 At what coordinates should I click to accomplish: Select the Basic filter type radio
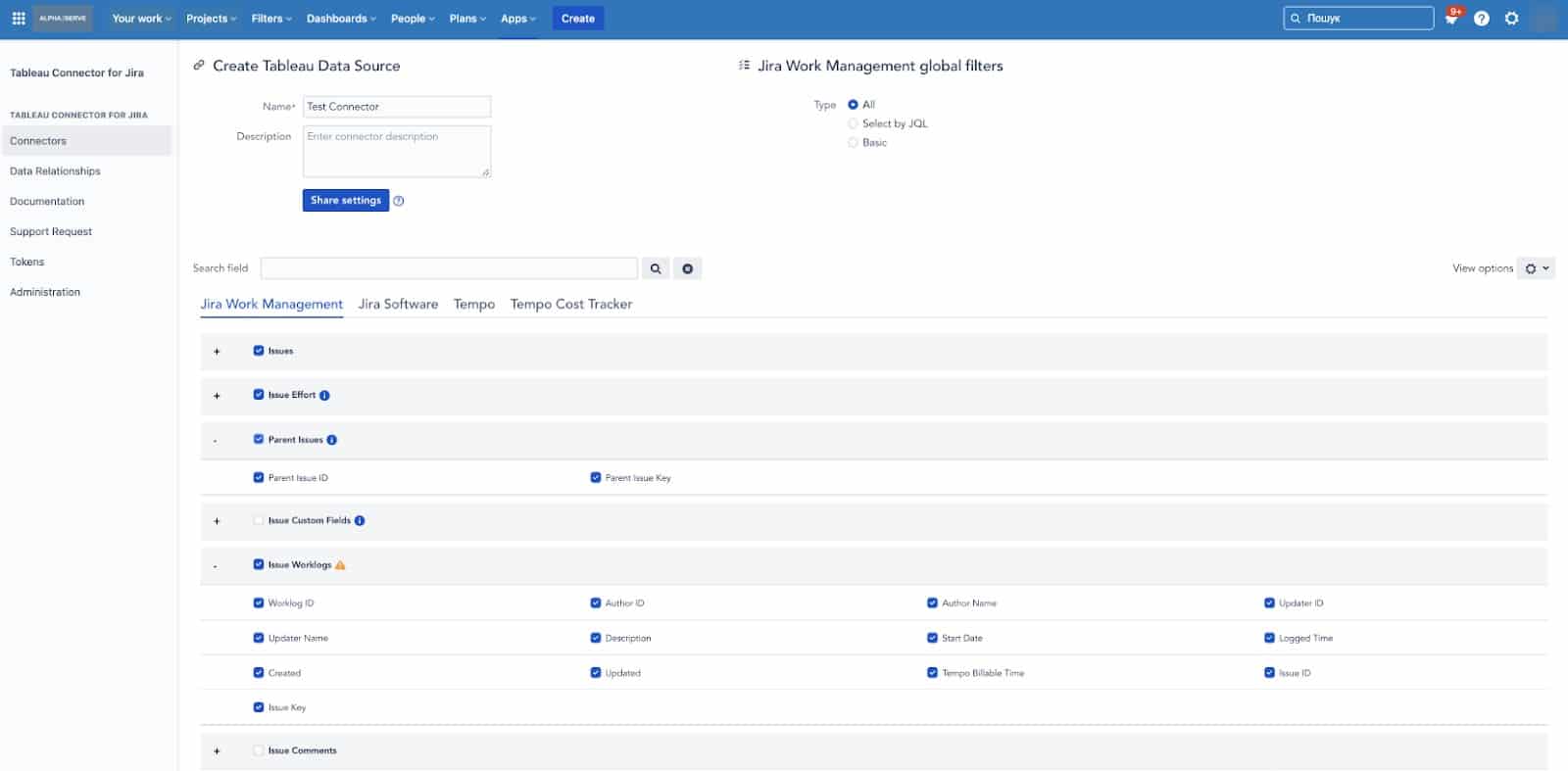tap(853, 143)
